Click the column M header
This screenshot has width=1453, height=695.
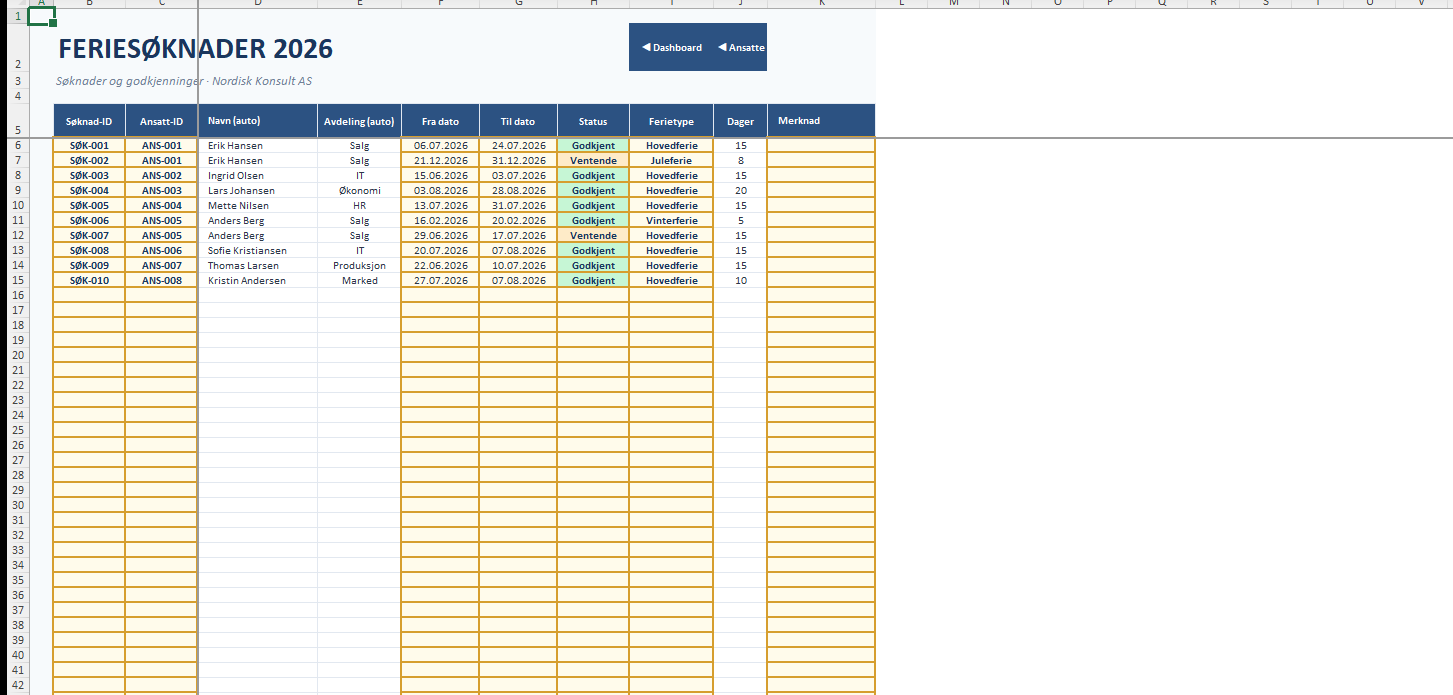(x=953, y=3)
